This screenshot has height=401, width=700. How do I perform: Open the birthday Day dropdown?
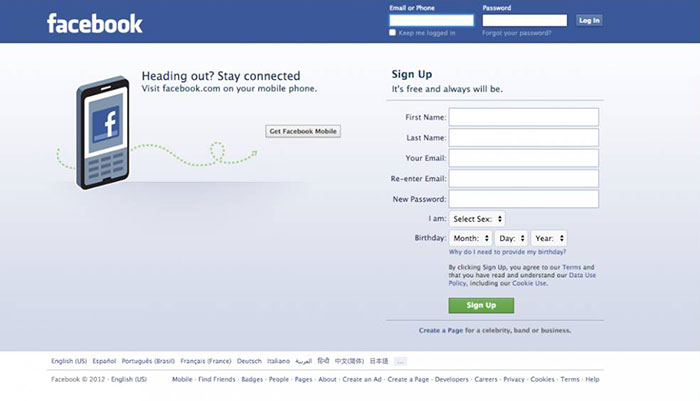(x=512, y=238)
